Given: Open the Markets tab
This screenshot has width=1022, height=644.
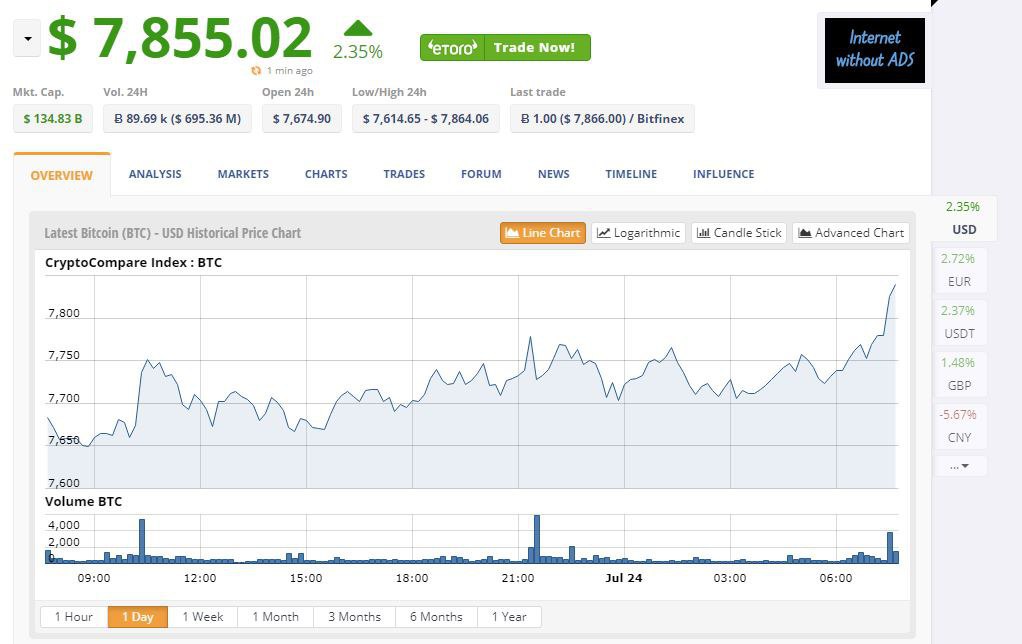Looking at the screenshot, I should pos(243,174).
